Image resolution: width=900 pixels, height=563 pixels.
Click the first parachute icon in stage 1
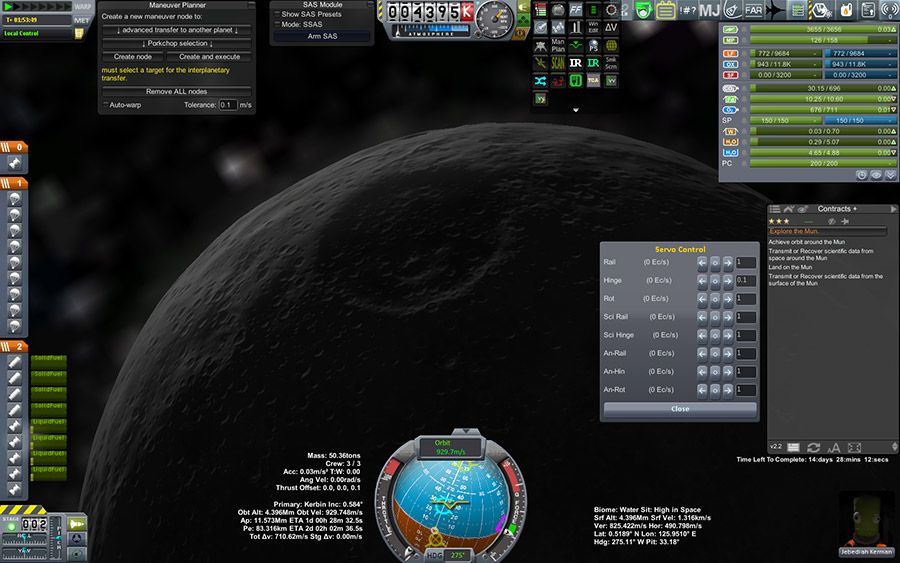coord(15,199)
